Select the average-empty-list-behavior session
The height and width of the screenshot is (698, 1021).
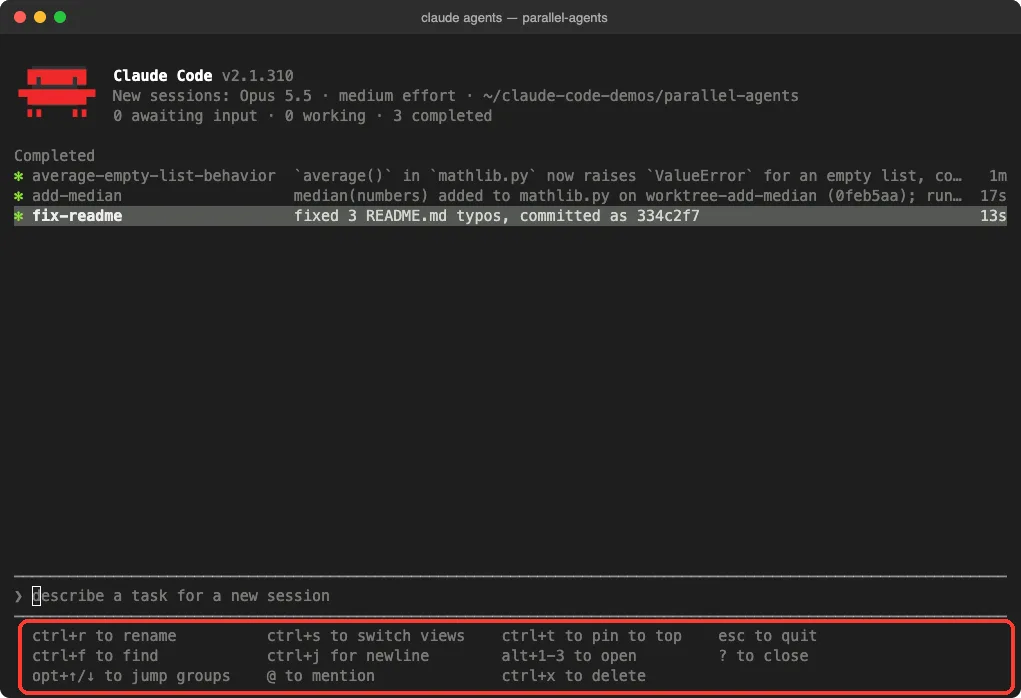[x=510, y=176]
